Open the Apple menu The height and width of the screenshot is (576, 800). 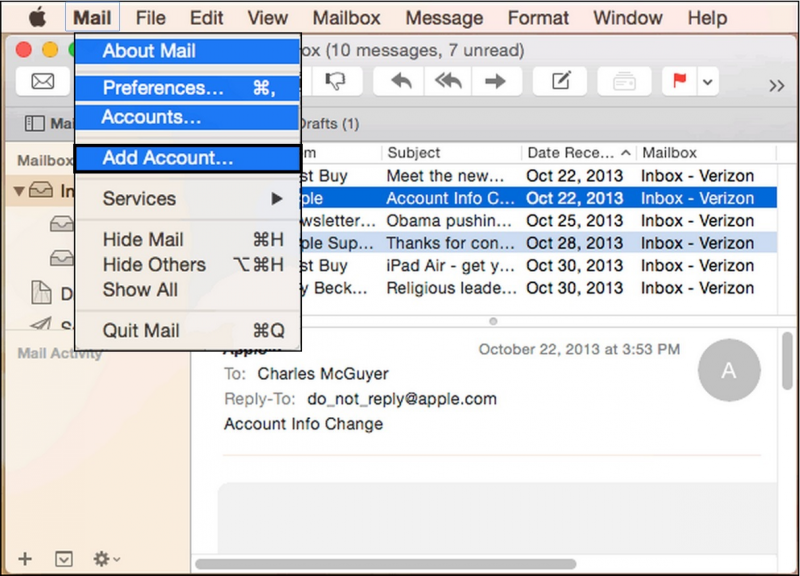tap(37, 18)
